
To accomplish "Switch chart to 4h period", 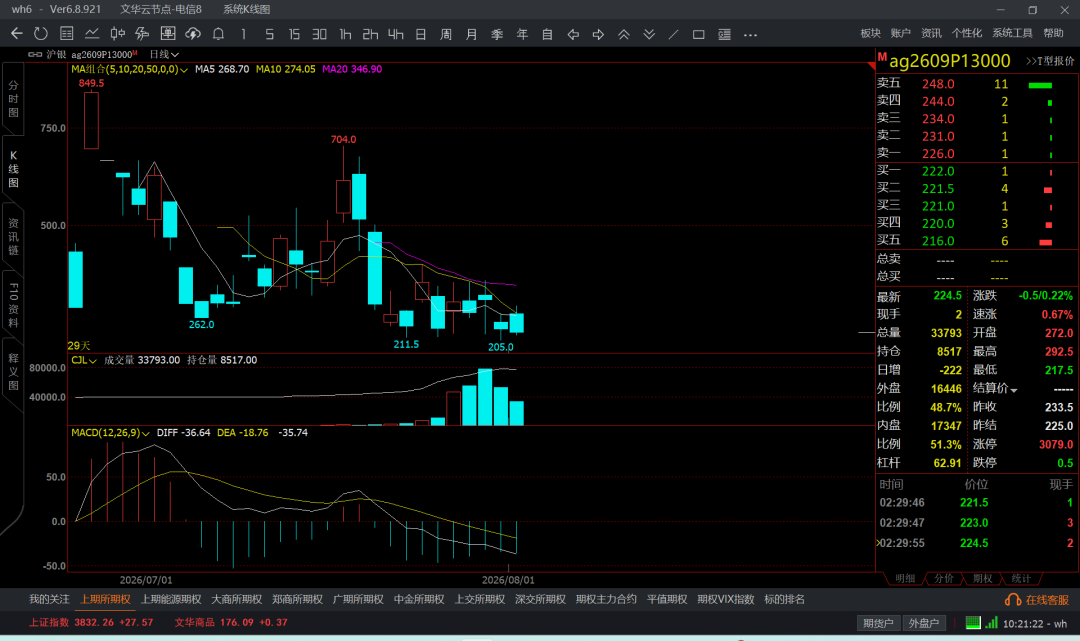I will 395,34.
